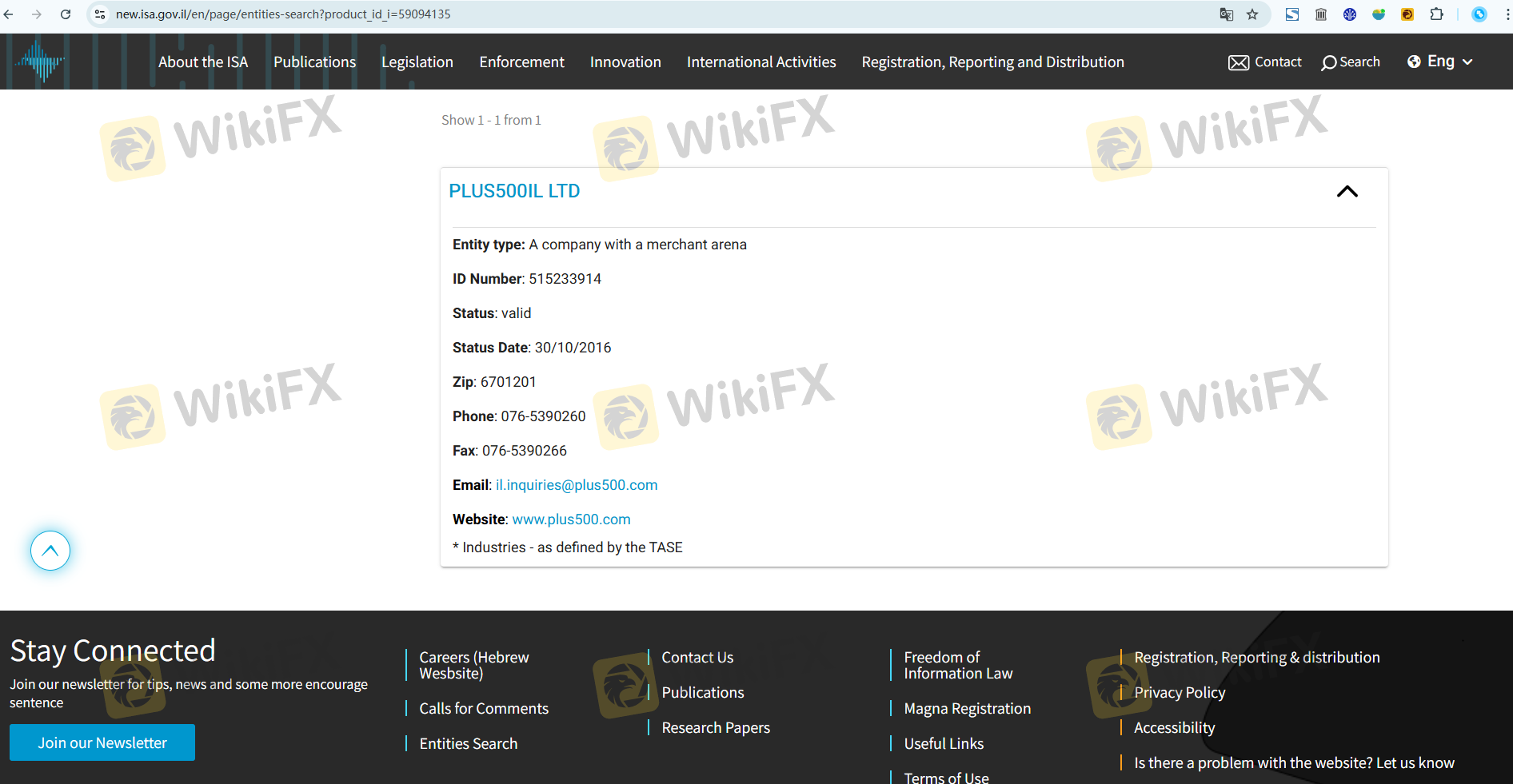Open Entities Search footer link
This screenshot has width=1513, height=784.
pos(469,743)
